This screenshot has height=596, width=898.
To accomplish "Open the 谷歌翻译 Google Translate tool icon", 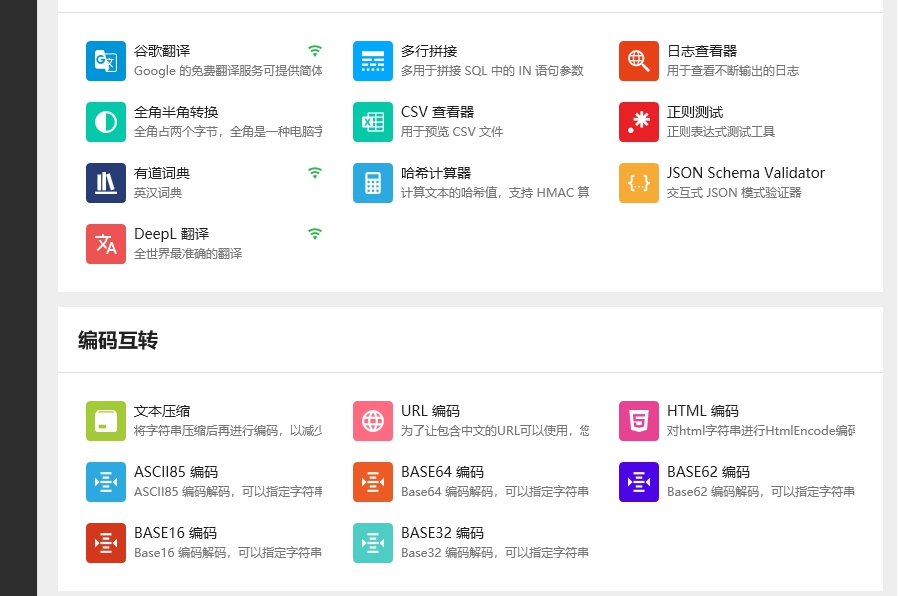I will 105,61.
